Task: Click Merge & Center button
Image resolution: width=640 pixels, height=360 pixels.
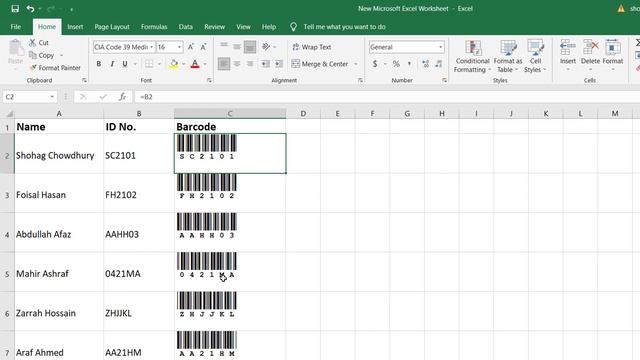Action: pyautogui.click(x=320, y=64)
